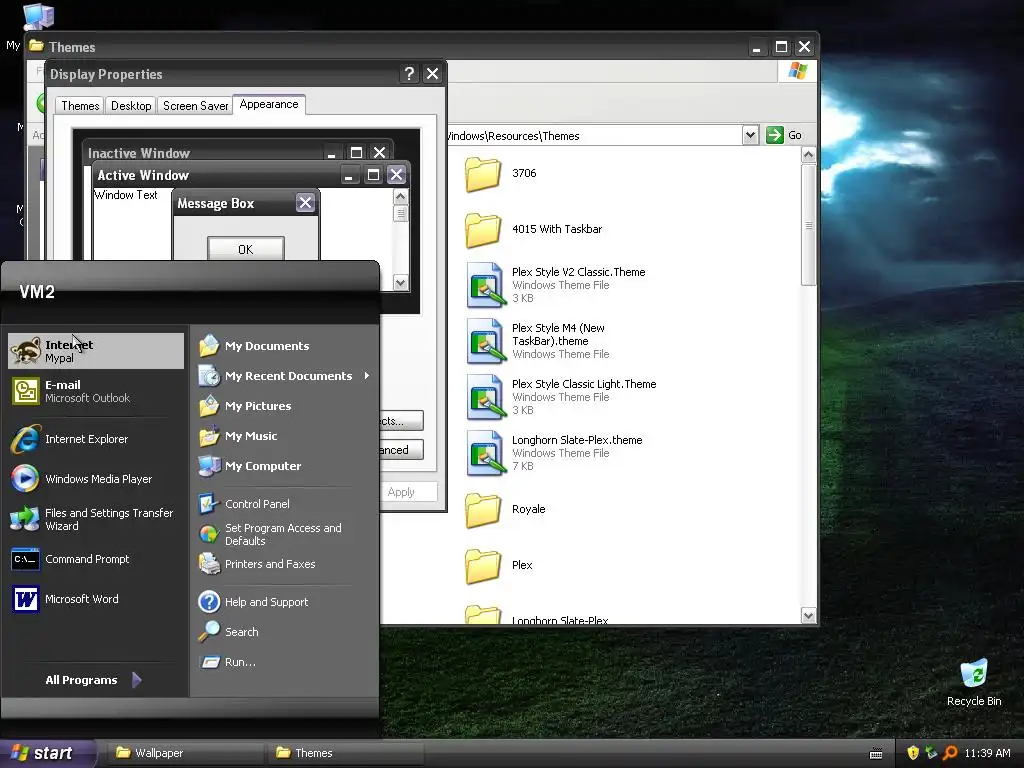This screenshot has height=768, width=1024.
Task: Open Help and Support
Action: [284, 601]
